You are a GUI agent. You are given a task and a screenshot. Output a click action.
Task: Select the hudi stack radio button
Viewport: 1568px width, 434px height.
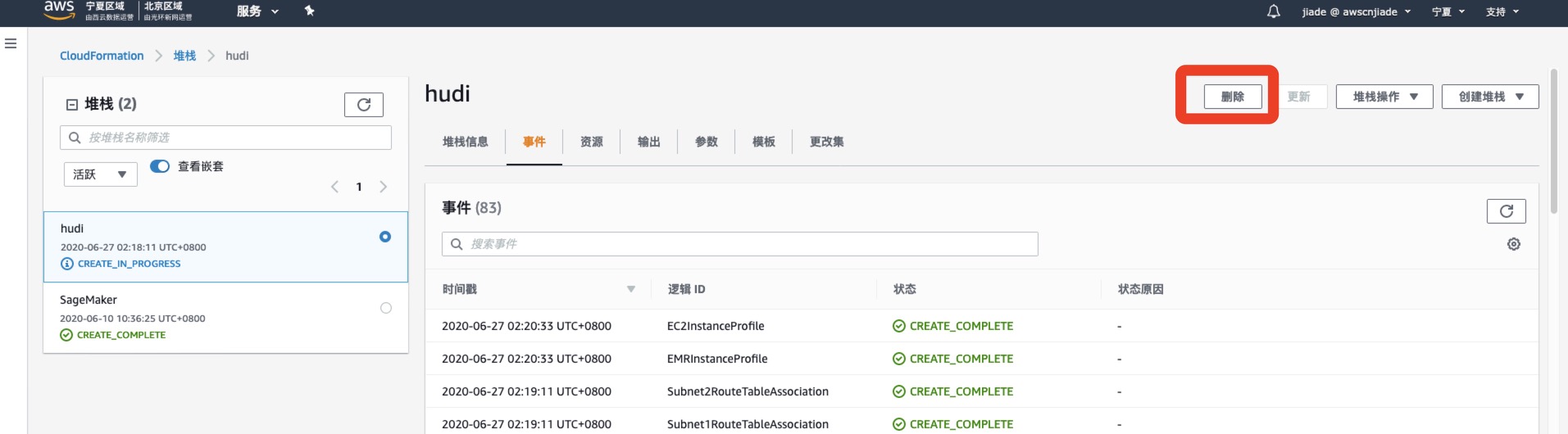(x=385, y=237)
